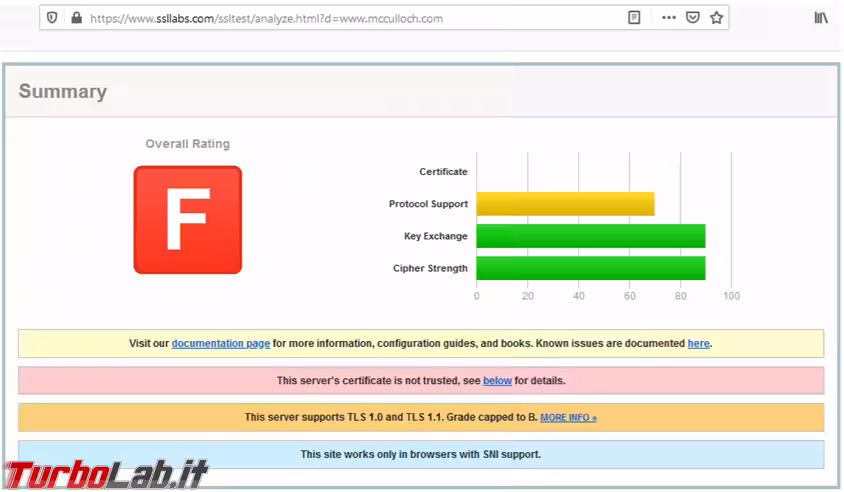844x492 pixels.
Task: Open the Firefox Library icon
Action: [x=820, y=18]
